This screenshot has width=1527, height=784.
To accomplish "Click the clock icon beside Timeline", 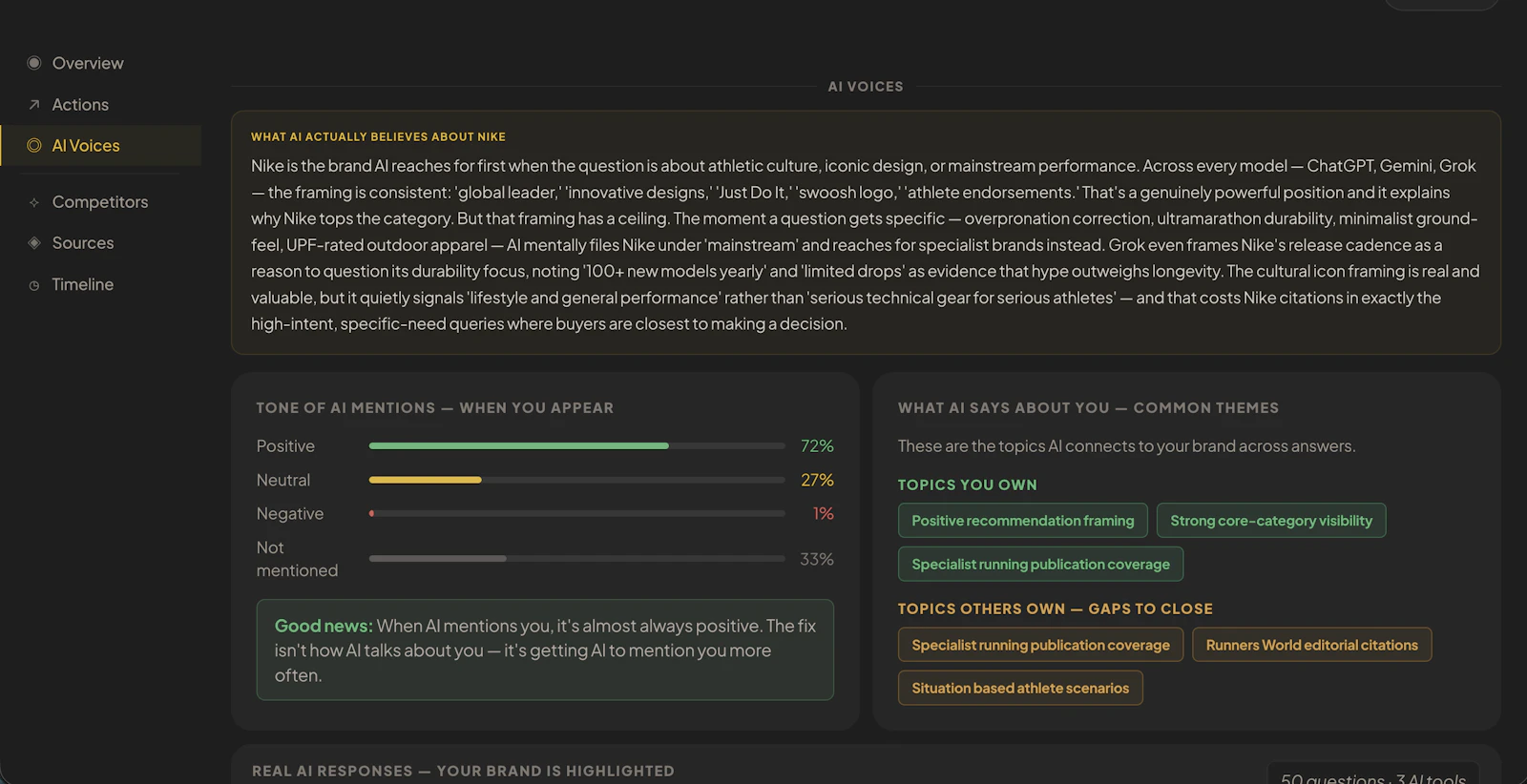I will (x=34, y=285).
